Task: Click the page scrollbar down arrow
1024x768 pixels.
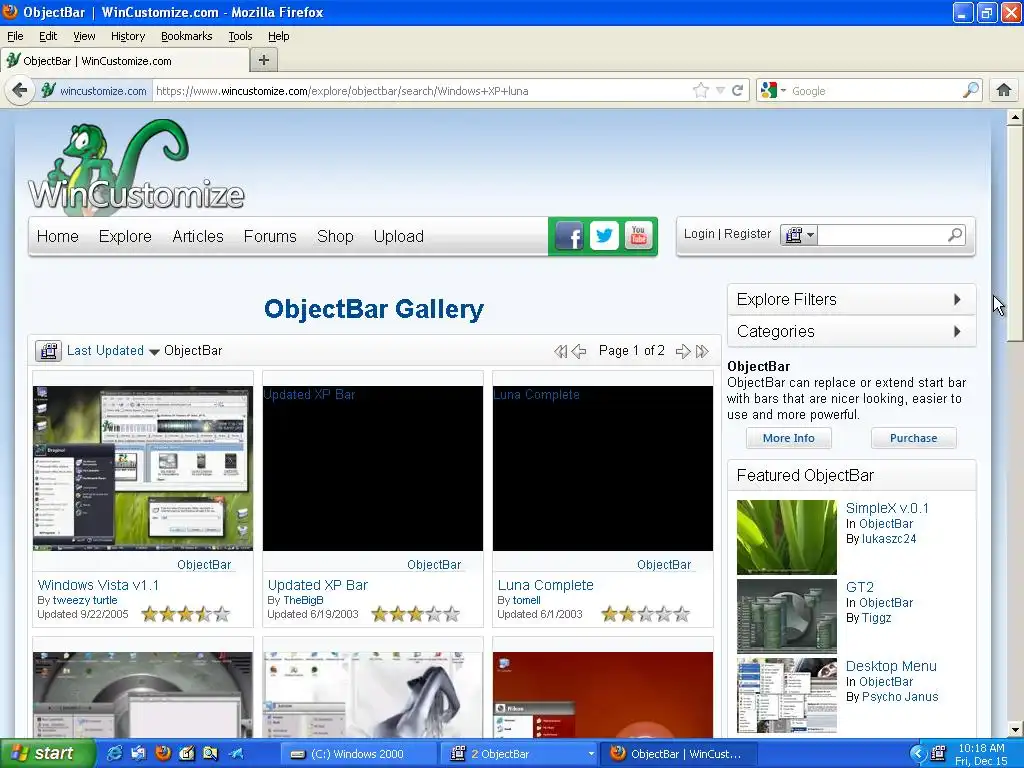Action: [1014, 729]
